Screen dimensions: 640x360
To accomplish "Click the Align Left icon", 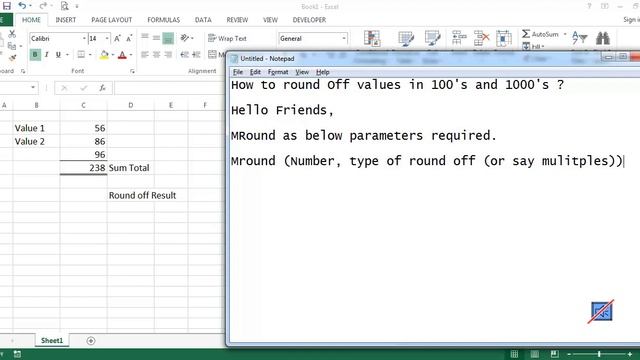I will 145,54.
